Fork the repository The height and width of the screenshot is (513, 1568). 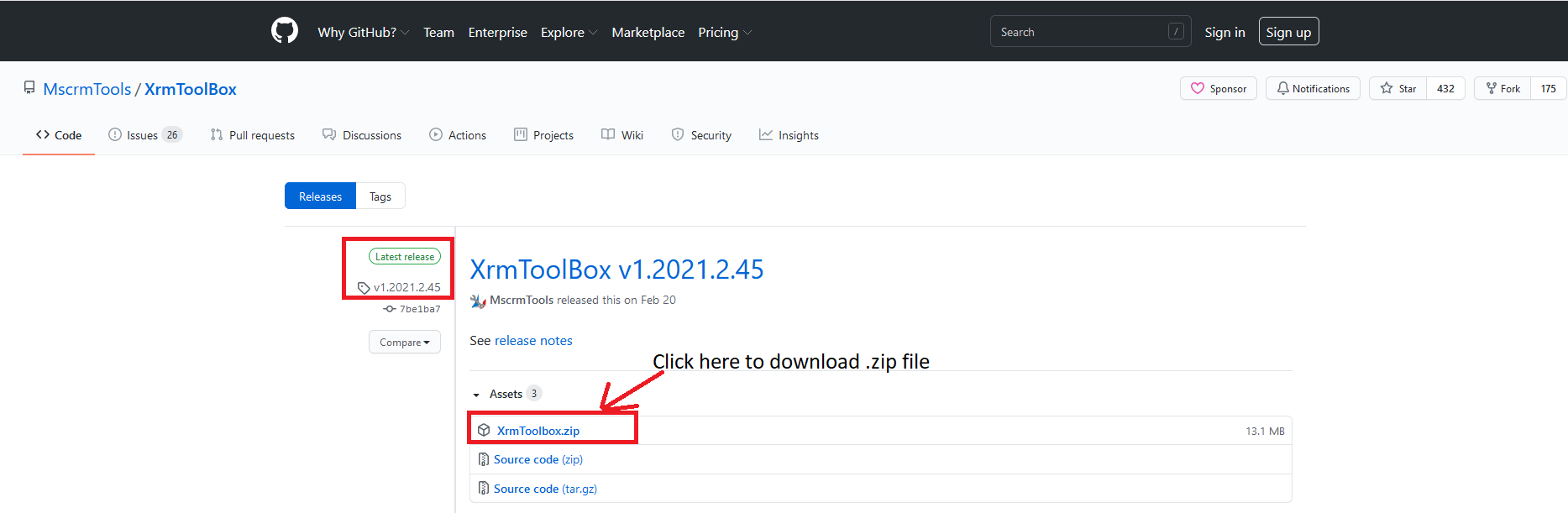point(1502,88)
